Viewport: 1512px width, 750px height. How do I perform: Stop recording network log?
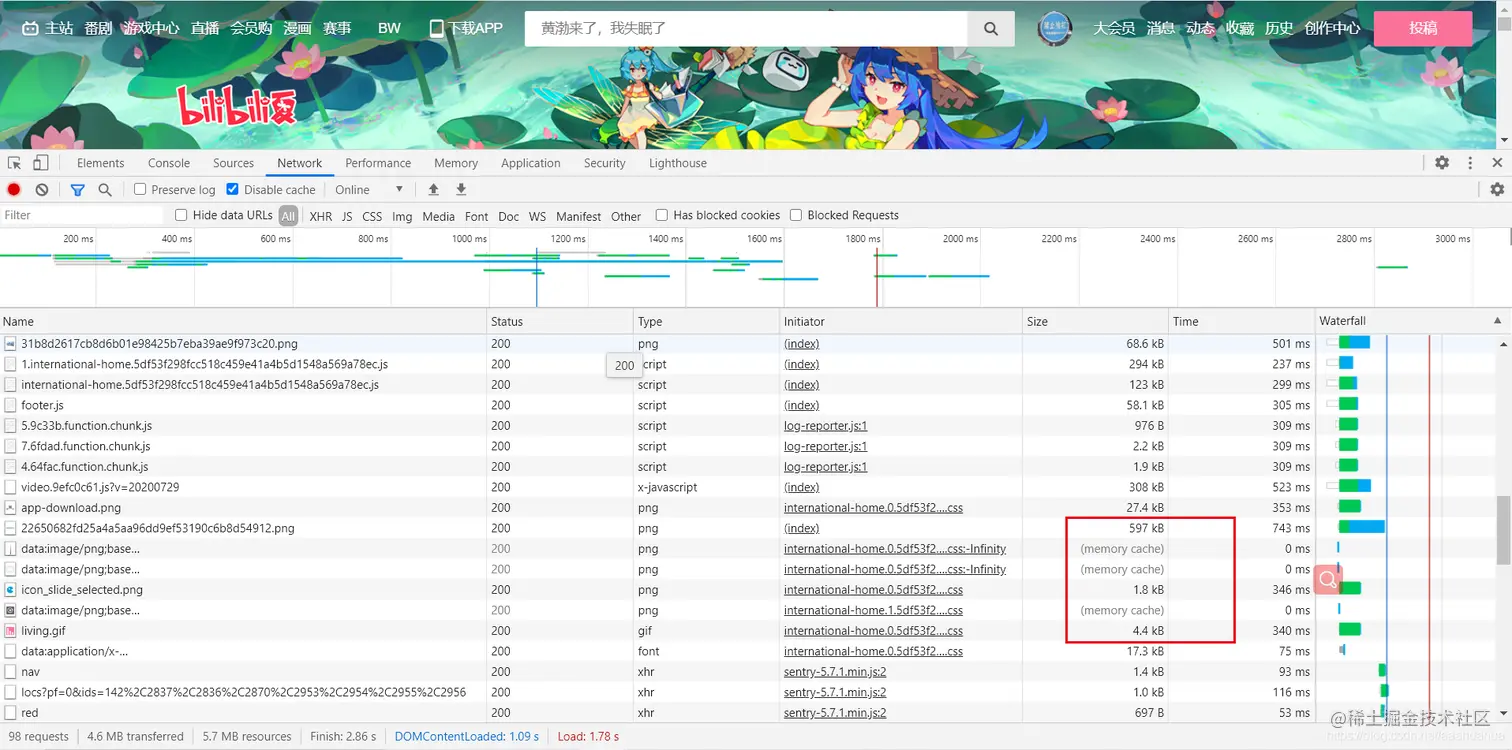tap(14, 190)
